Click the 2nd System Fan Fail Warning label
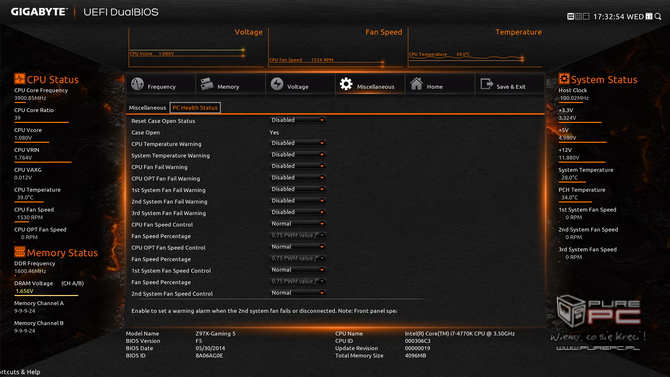The width and height of the screenshot is (670, 377). pos(169,202)
